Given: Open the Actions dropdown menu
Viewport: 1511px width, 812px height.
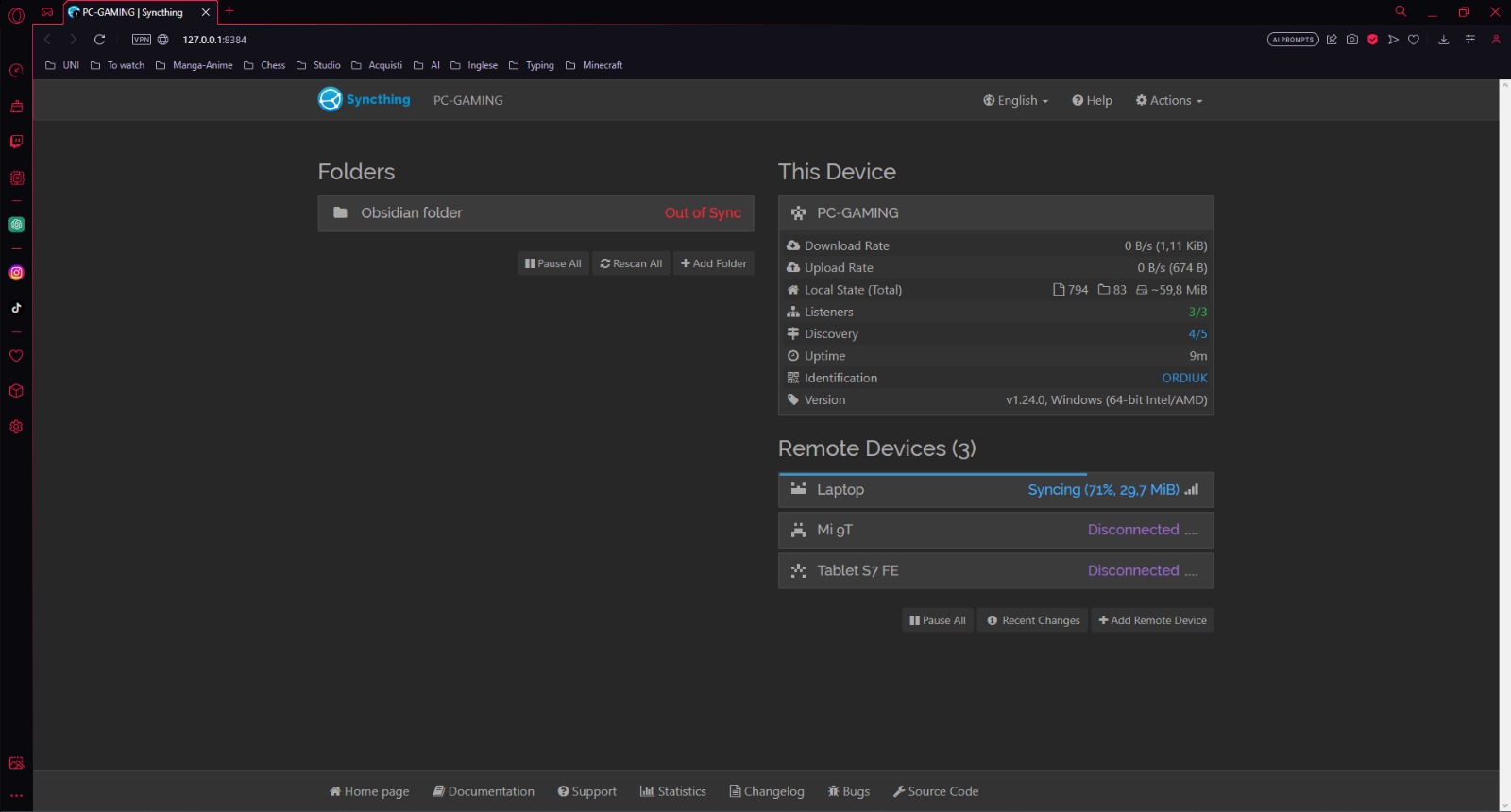Looking at the screenshot, I should pos(1169,100).
